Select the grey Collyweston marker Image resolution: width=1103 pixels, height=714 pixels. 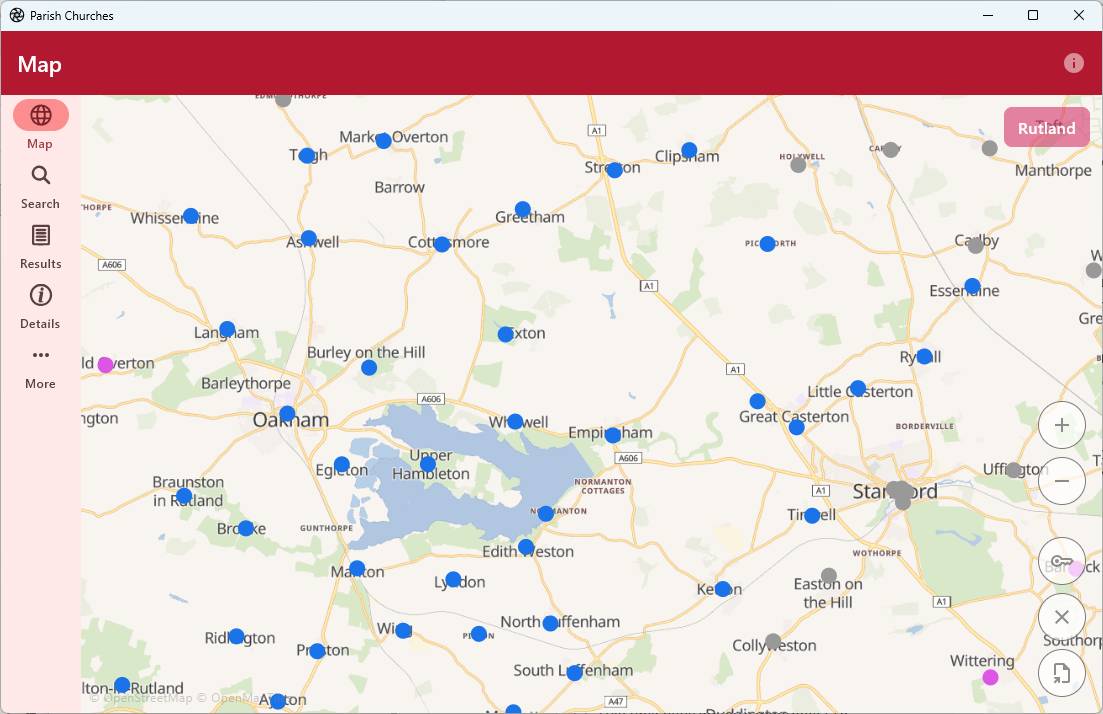coord(773,642)
